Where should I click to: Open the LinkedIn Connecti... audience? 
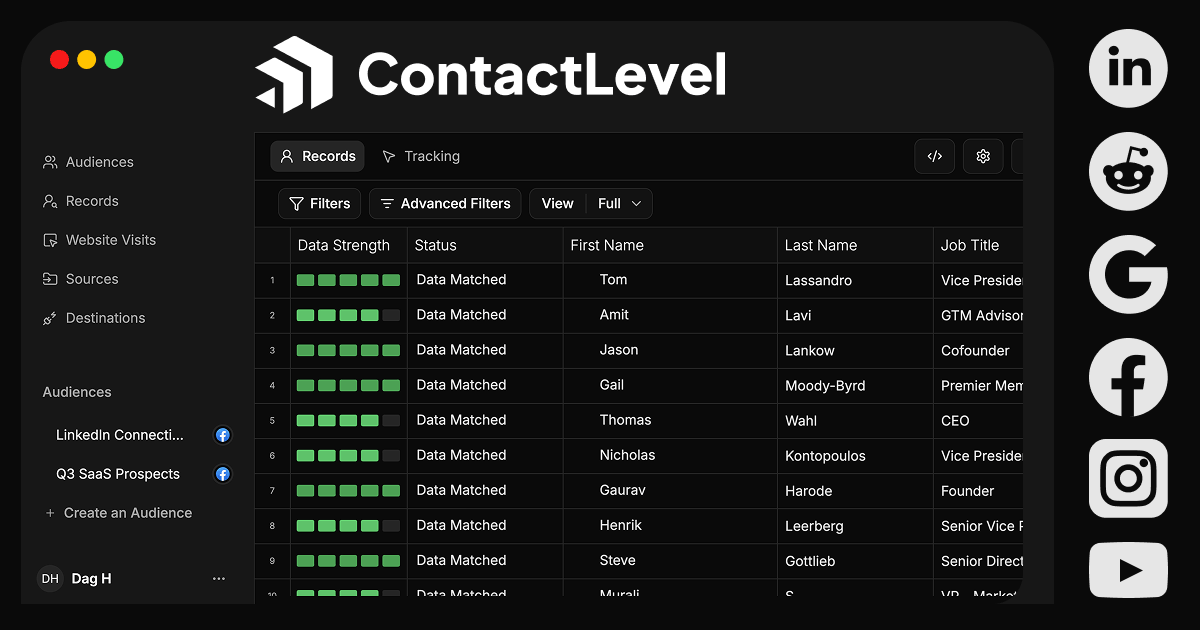[x=120, y=435]
